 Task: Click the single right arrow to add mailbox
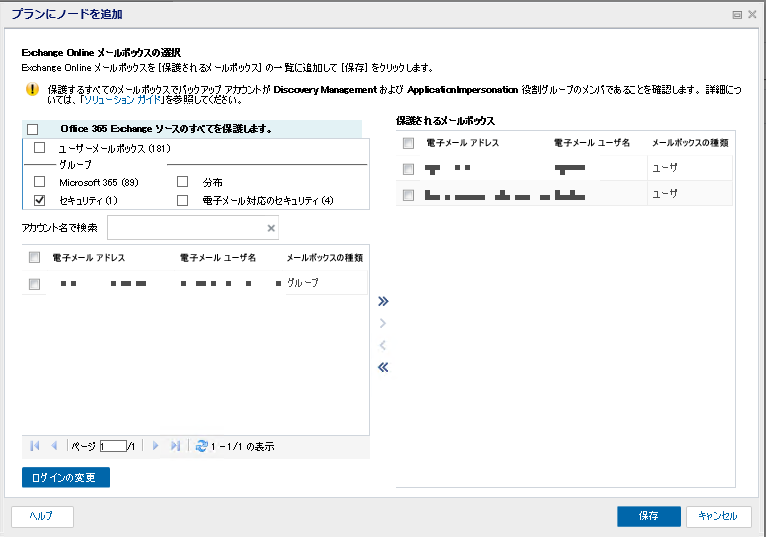(383, 323)
